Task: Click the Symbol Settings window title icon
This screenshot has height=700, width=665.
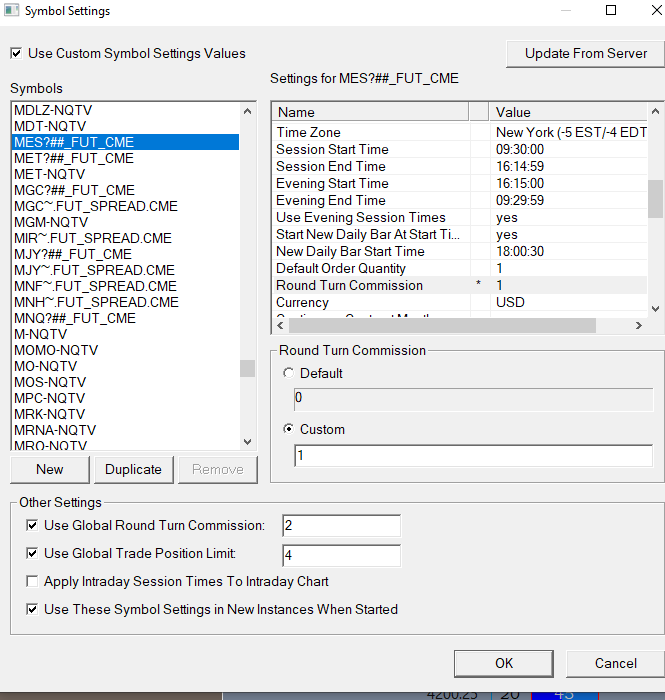Action: point(12,10)
